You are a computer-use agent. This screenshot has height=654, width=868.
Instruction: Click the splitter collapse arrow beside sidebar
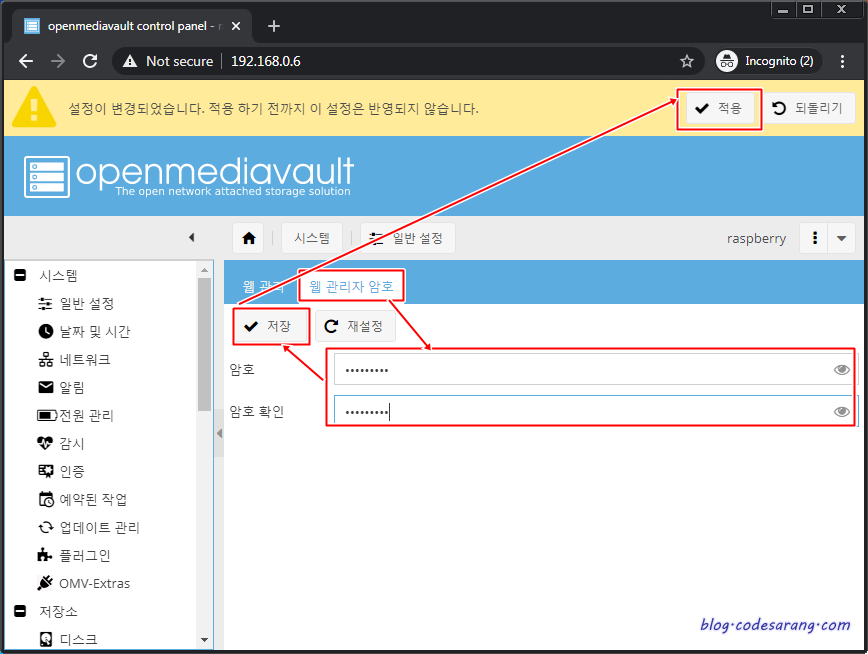219,433
